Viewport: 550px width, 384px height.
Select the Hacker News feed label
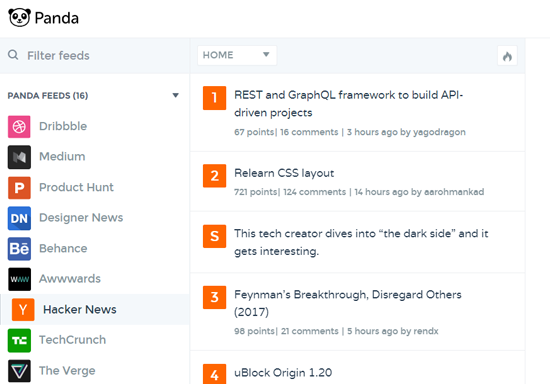(80, 309)
